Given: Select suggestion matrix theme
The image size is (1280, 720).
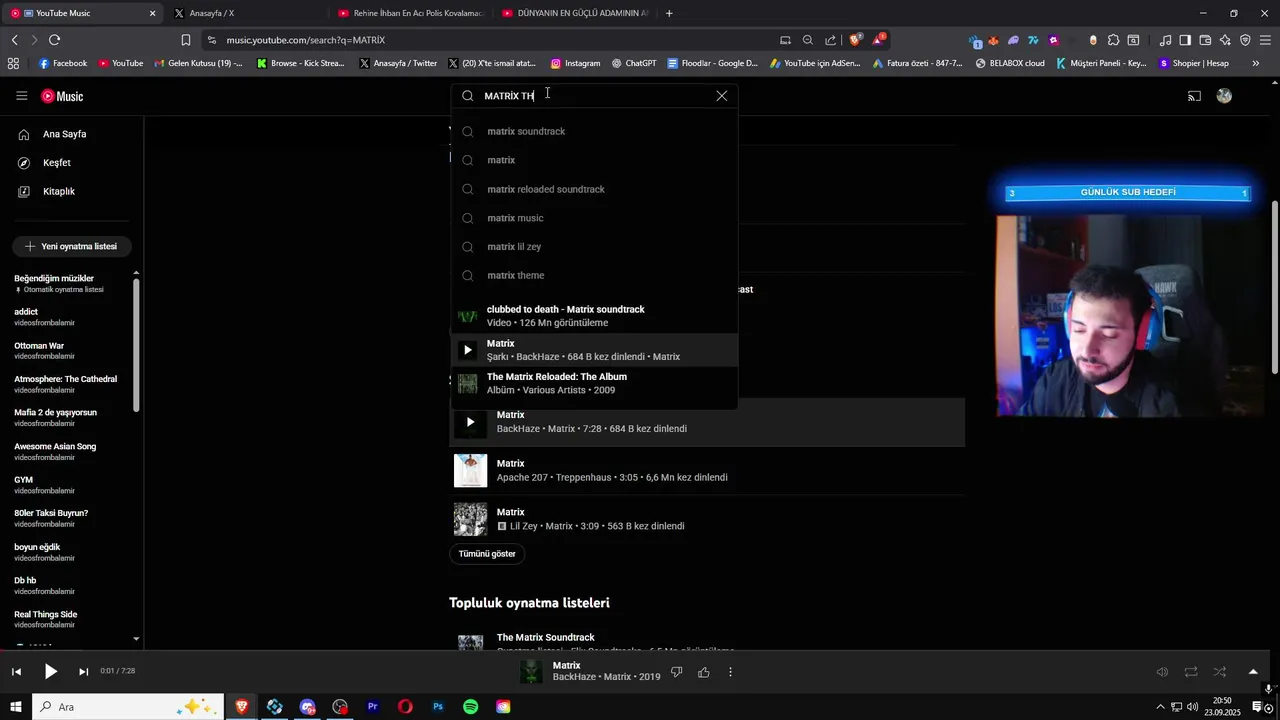Looking at the screenshot, I should pyautogui.click(x=594, y=276).
